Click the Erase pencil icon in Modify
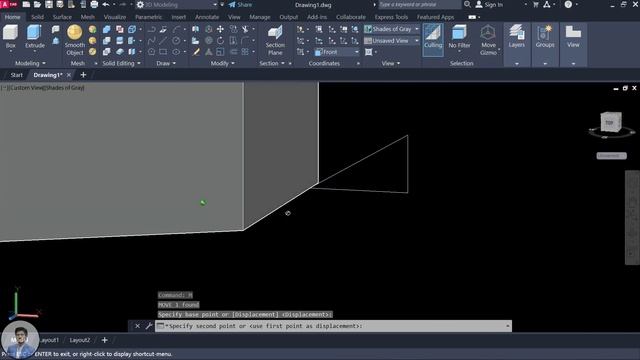640x360 pixels. pyautogui.click(x=196, y=52)
